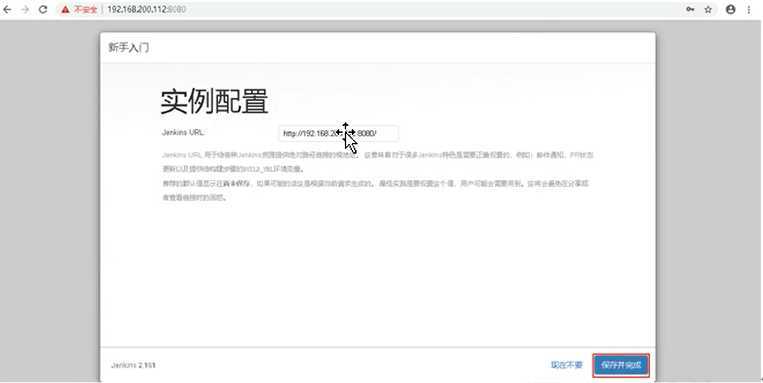This screenshot has height=383, width=763.
Task: Click the not secure warning icon
Action: point(65,9)
